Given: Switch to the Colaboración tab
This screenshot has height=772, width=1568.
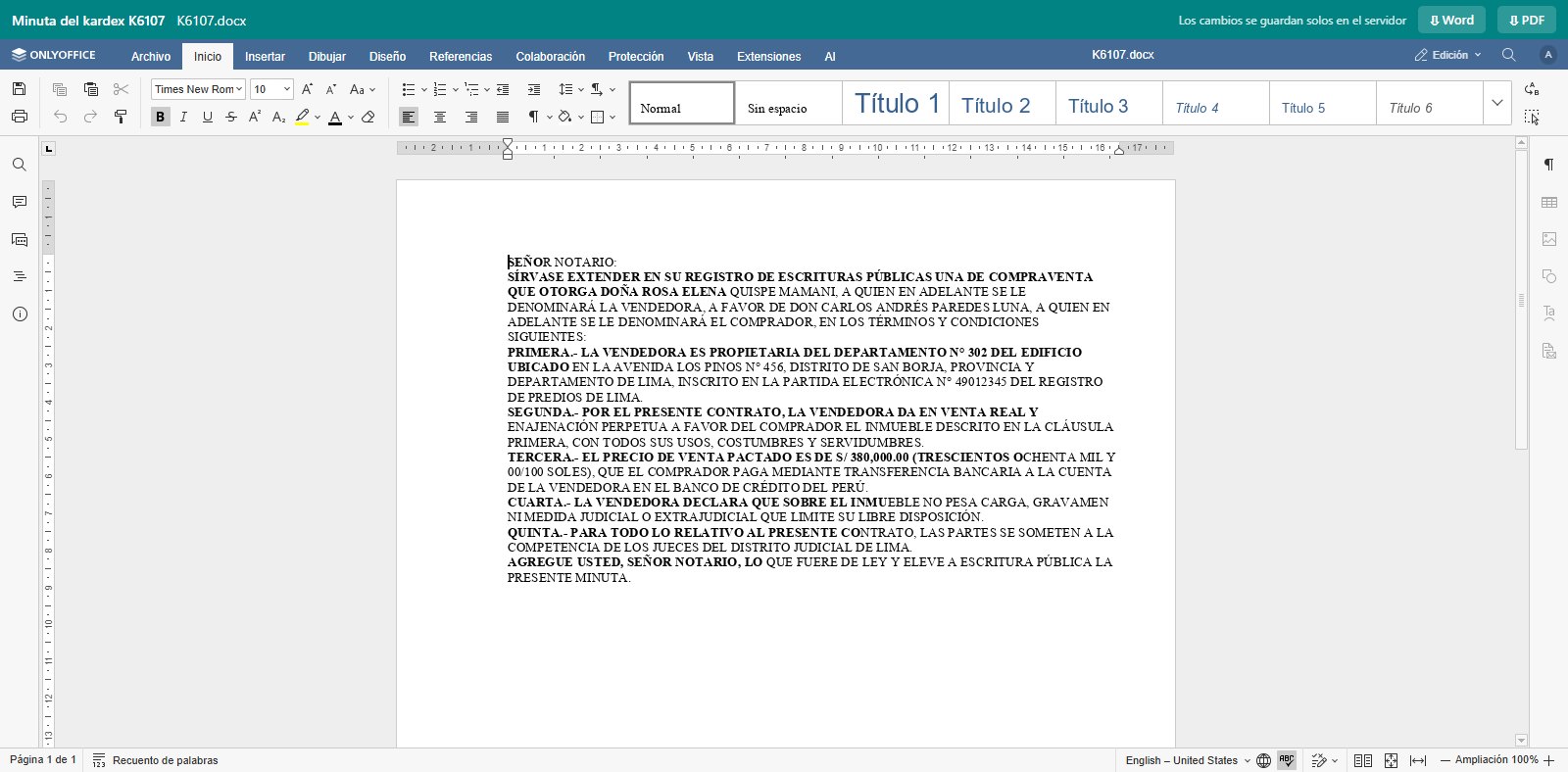Looking at the screenshot, I should (x=551, y=56).
